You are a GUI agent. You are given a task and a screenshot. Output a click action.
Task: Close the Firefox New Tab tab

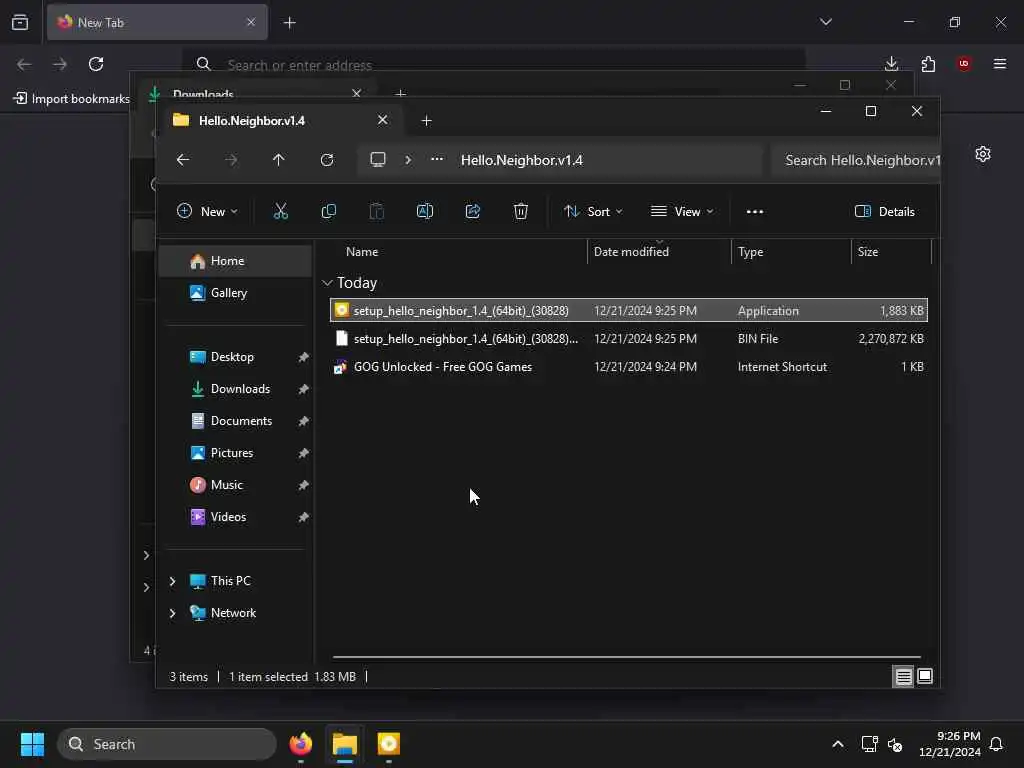(x=251, y=22)
